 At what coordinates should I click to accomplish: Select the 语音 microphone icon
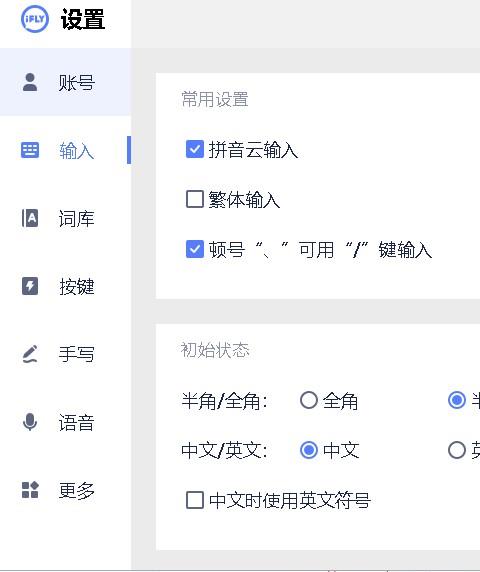[30, 422]
